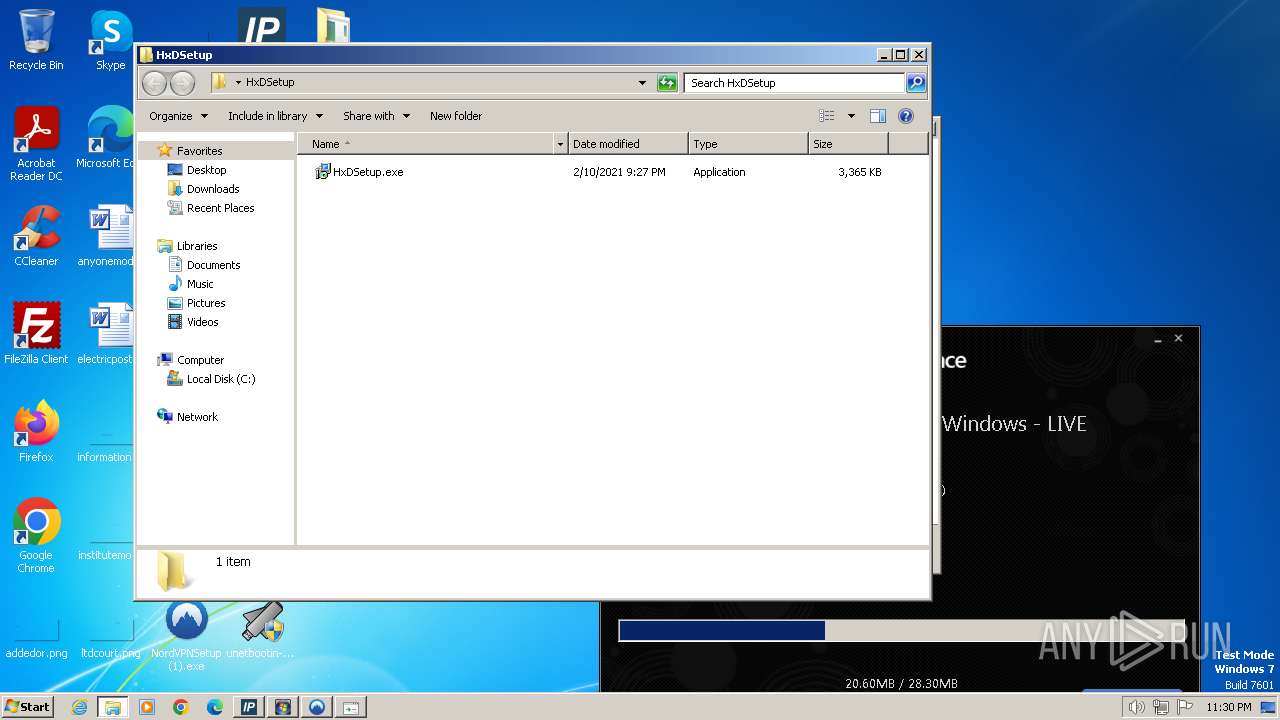Screen dimensions: 1280x720
Task: Click the search magnifier icon
Action: point(915,83)
